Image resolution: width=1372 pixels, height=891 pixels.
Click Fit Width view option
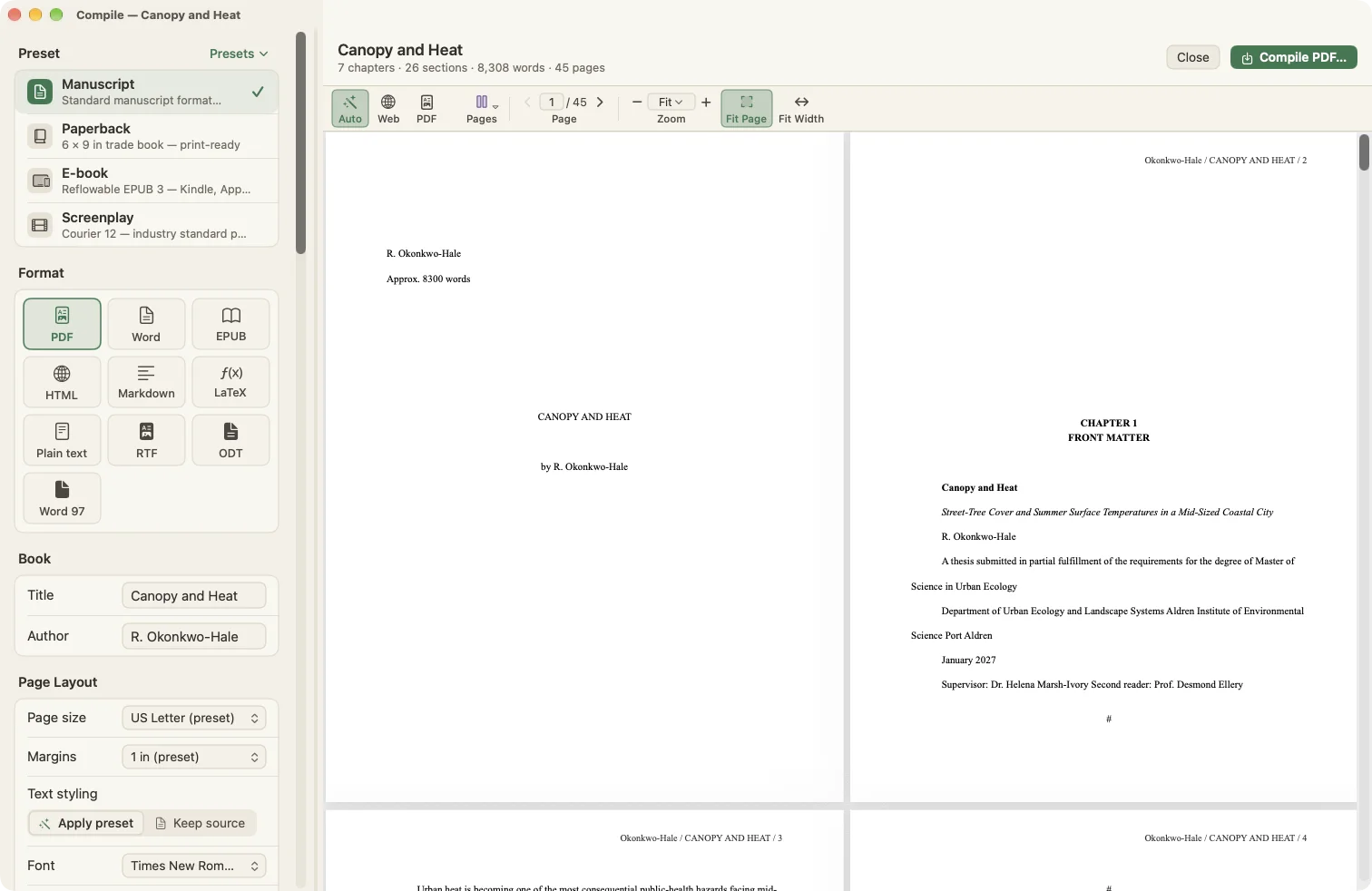[x=801, y=109]
